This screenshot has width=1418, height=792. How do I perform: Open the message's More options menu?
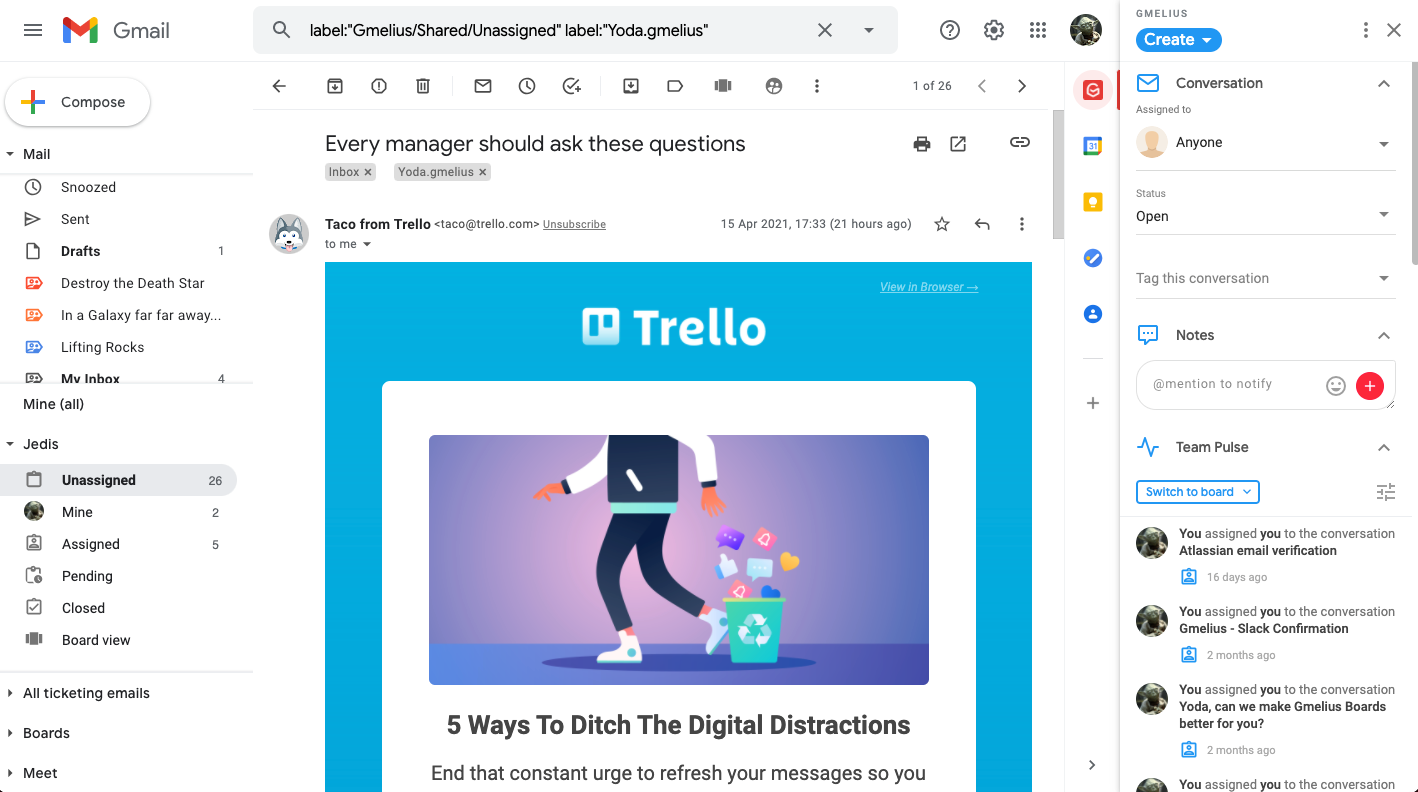point(1022,224)
